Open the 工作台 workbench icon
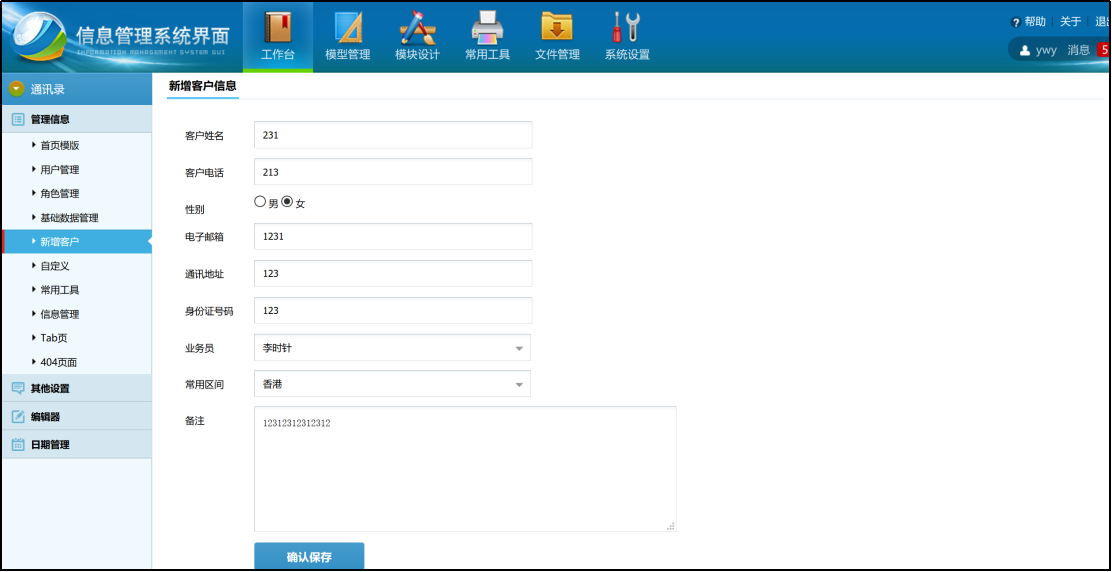This screenshot has height=572, width=1112. (277, 27)
